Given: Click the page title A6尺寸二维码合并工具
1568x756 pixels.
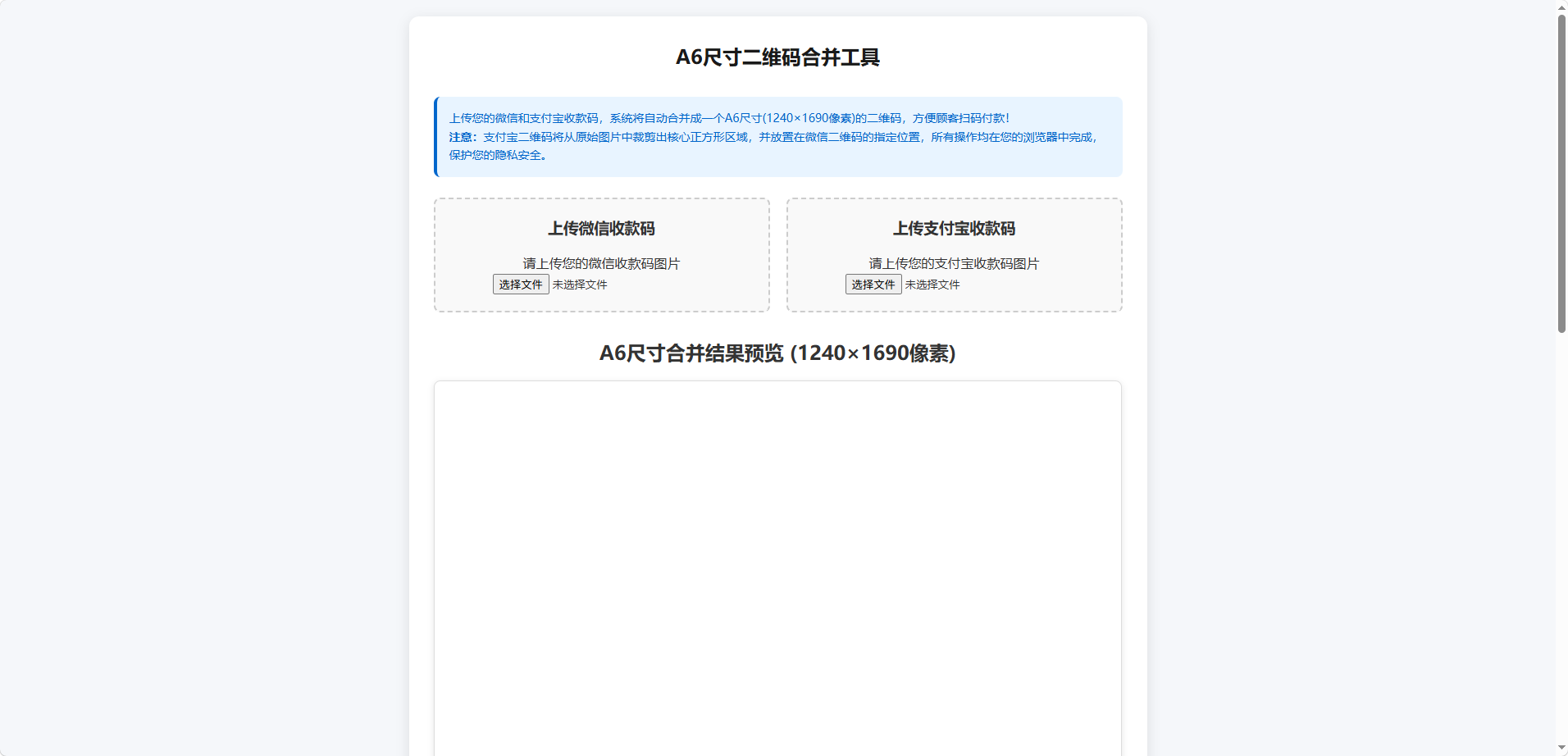Looking at the screenshot, I should pyautogui.click(x=777, y=57).
